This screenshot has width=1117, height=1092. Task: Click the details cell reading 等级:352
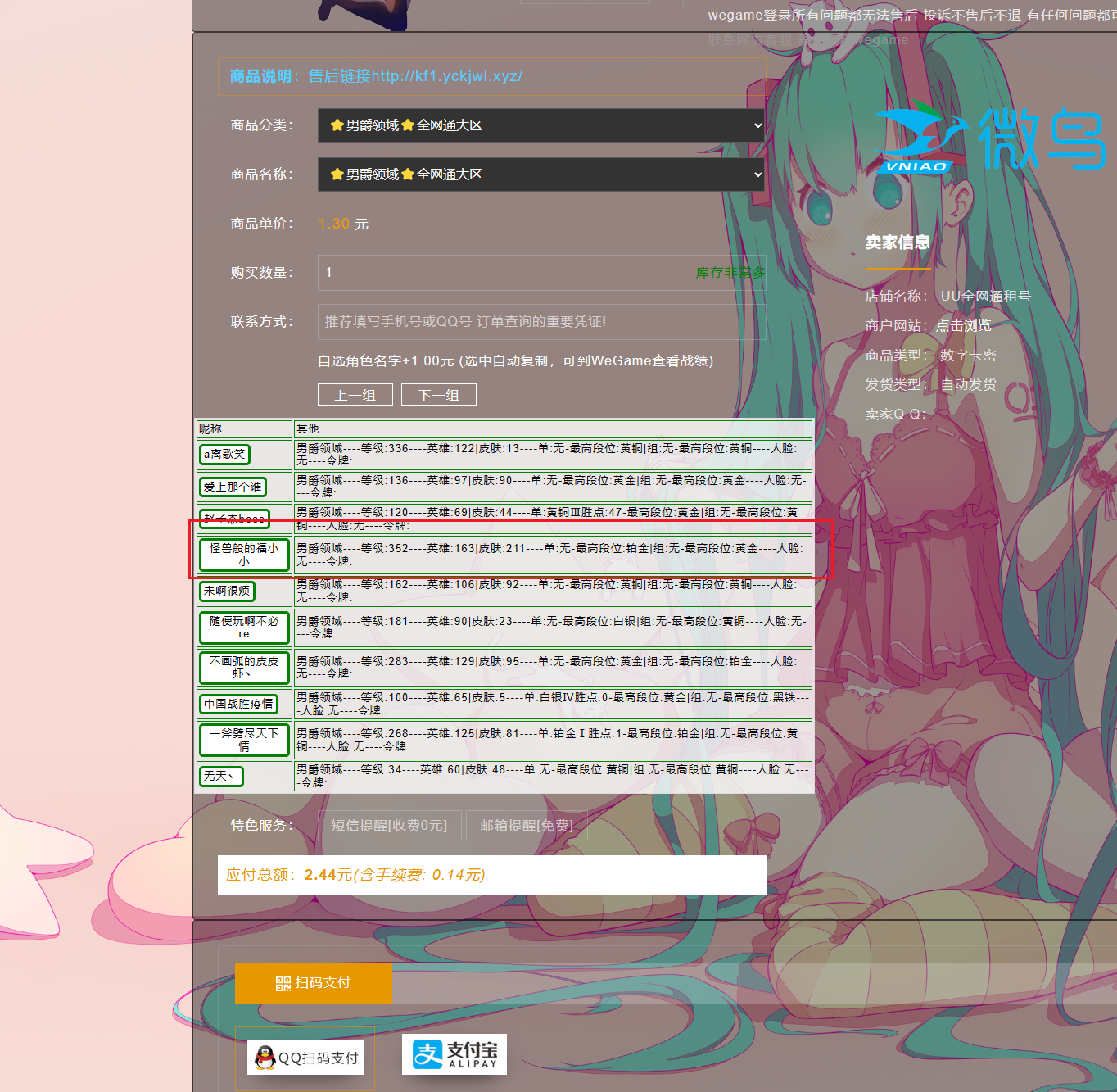point(553,555)
